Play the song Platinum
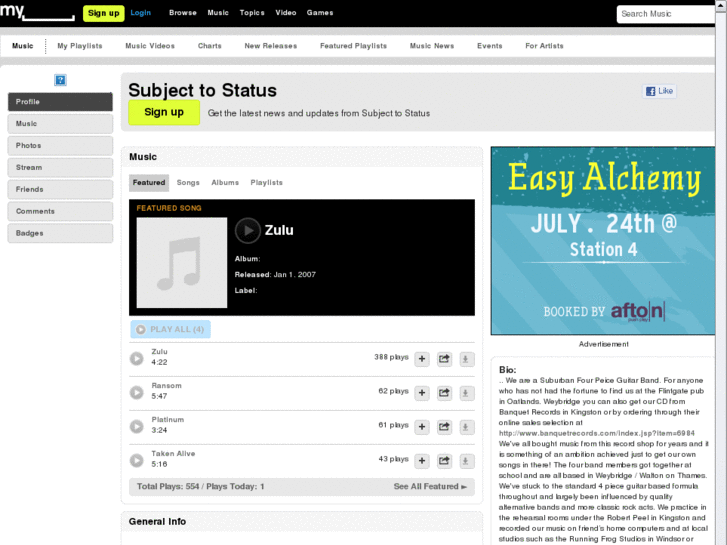 coord(136,426)
